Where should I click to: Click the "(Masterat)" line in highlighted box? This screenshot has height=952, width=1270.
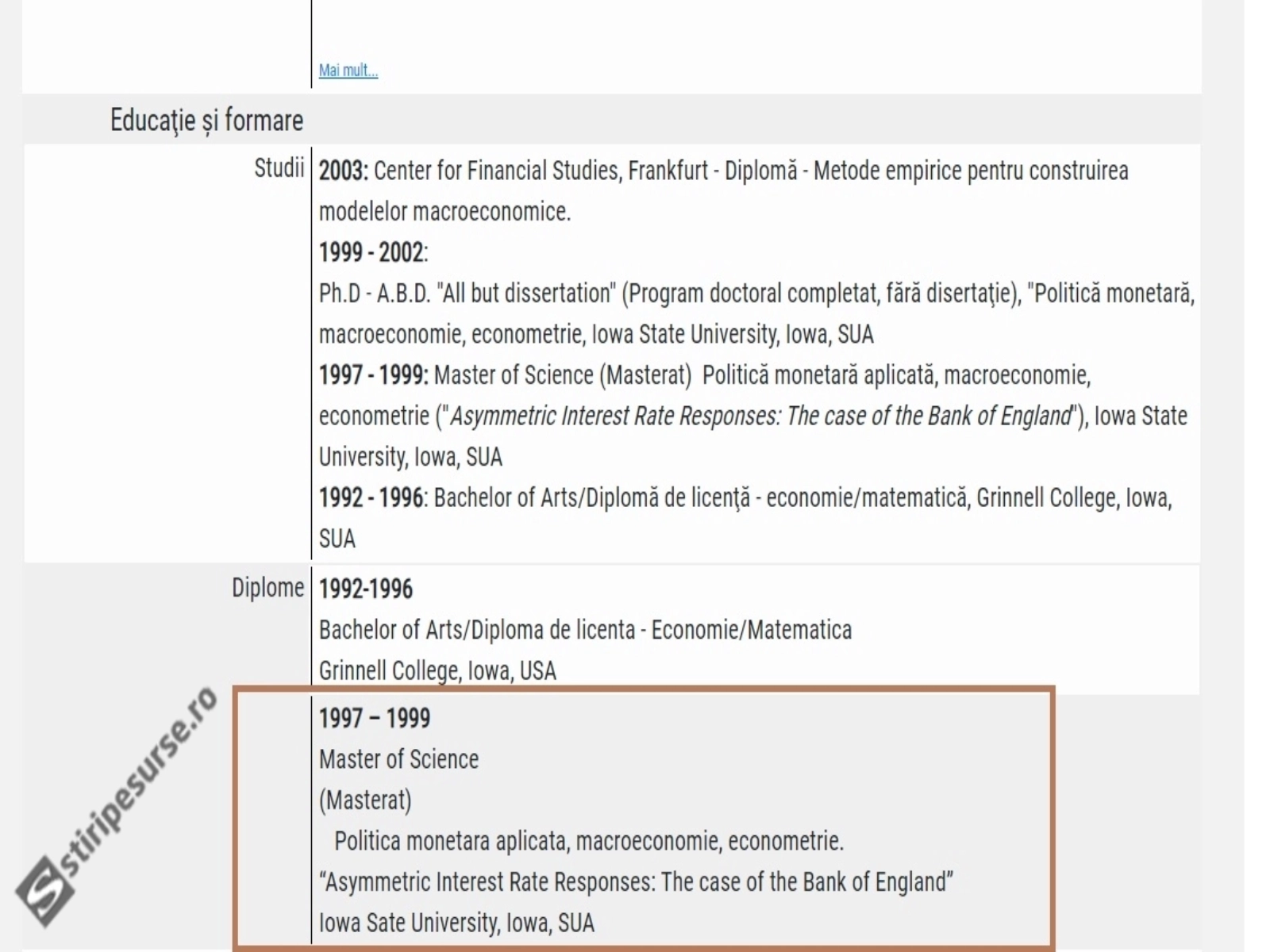365,800
